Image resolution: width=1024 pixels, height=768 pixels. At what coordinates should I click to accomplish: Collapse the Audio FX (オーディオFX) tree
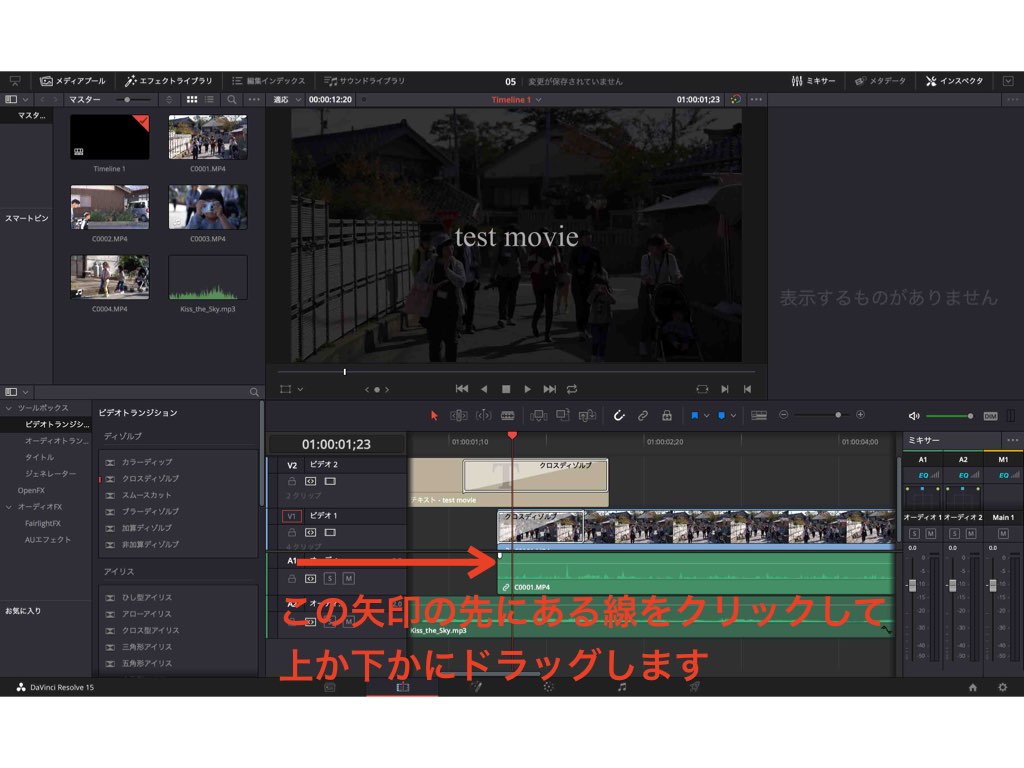(8, 506)
